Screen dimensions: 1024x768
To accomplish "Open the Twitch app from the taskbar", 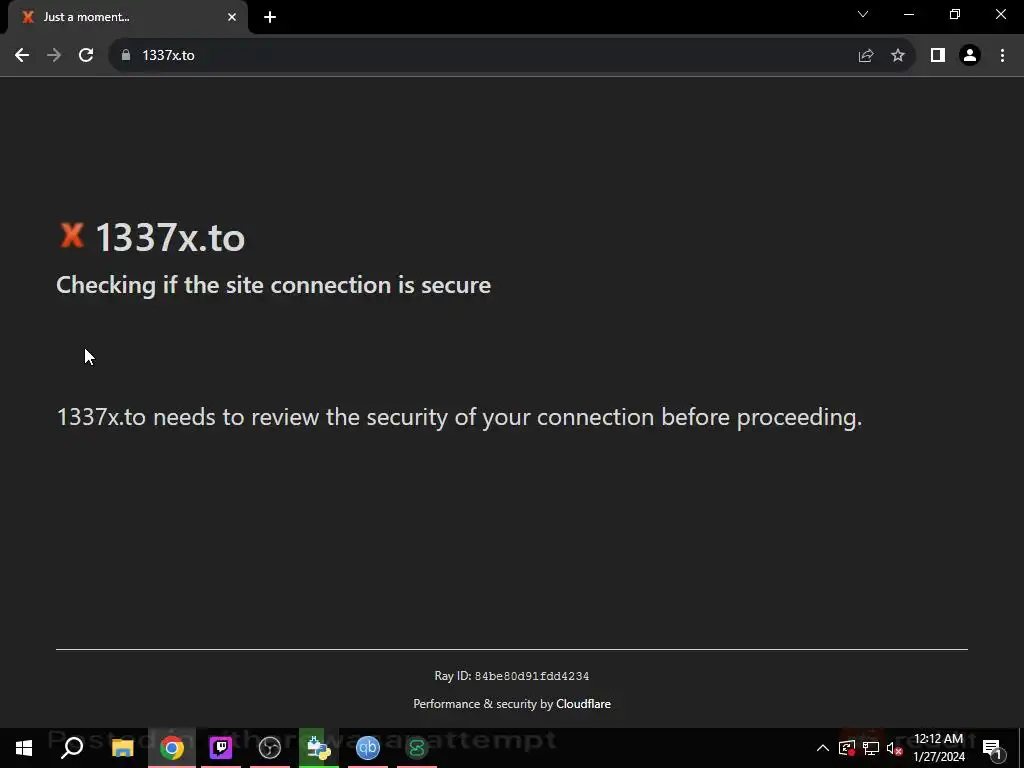I will tap(221, 748).
